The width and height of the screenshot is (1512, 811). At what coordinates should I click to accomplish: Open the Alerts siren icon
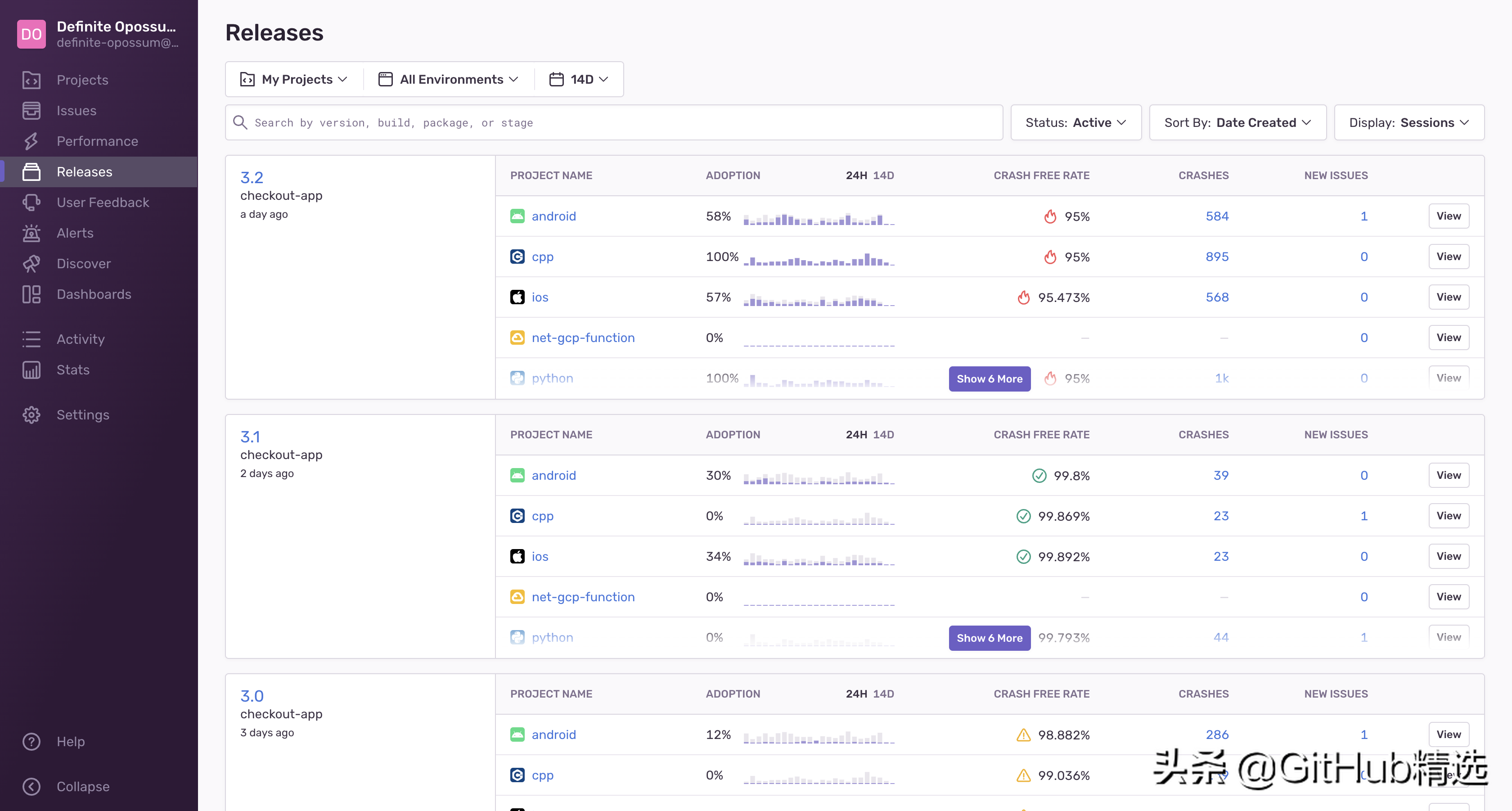(31, 233)
